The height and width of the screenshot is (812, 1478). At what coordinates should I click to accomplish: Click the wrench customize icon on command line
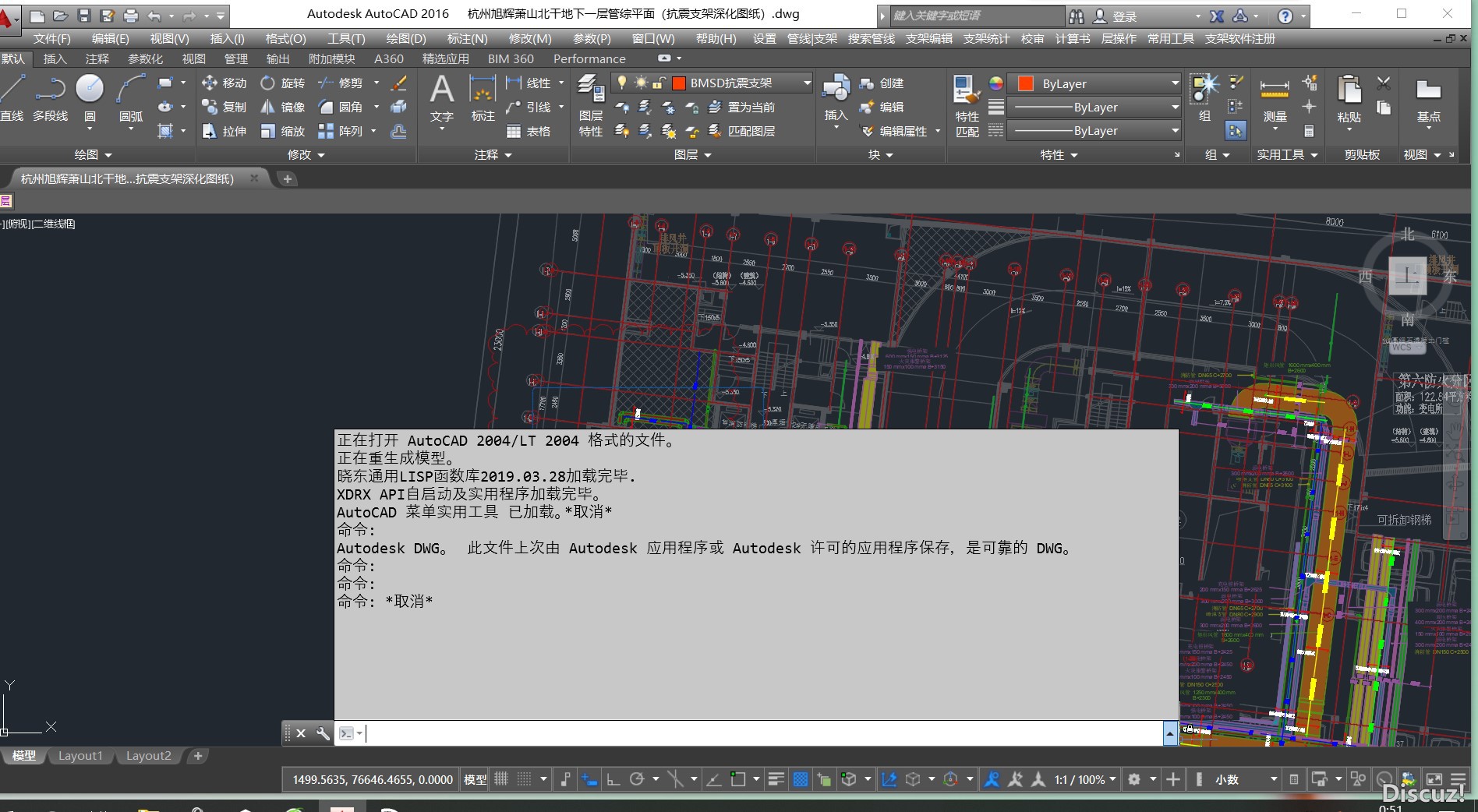pyautogui.click(x=323, y=733)
